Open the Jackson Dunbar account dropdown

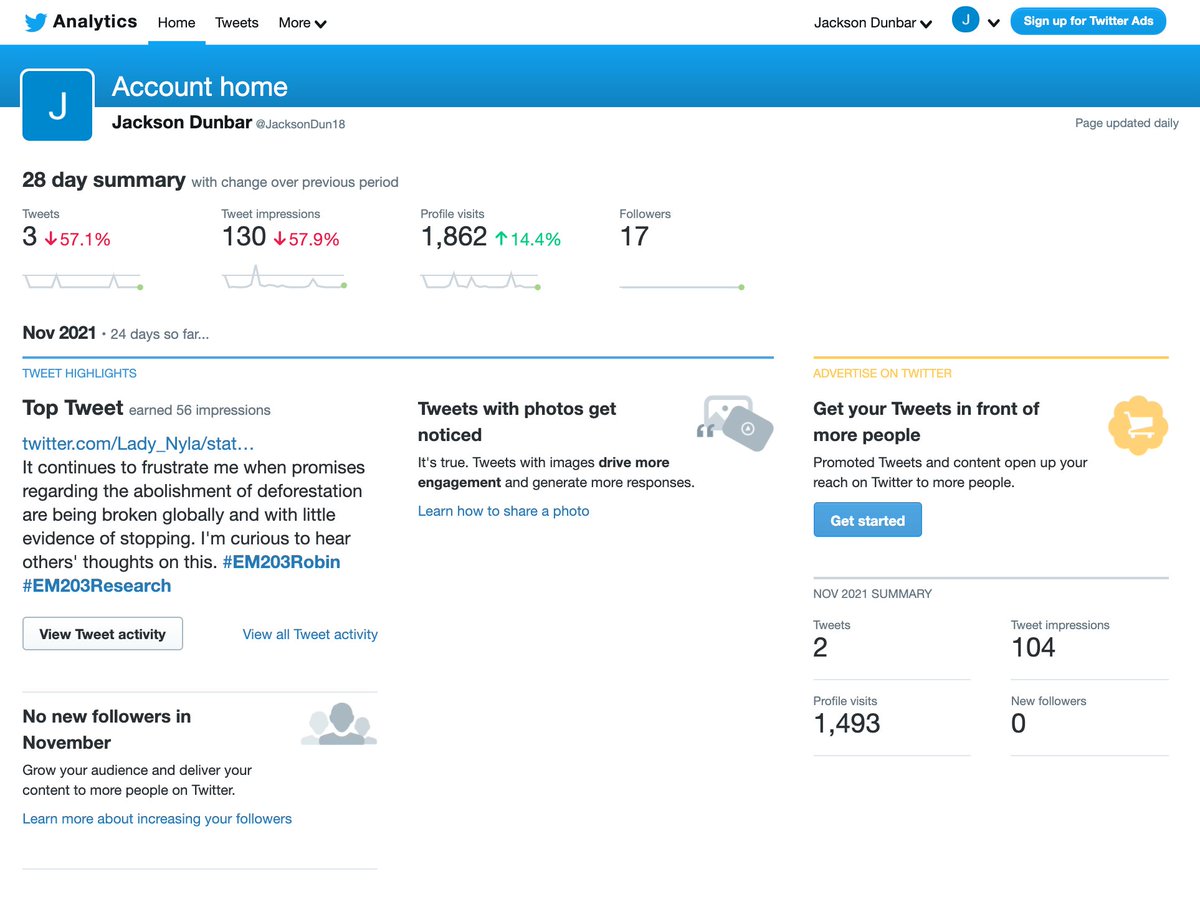(x=873, y=22)
